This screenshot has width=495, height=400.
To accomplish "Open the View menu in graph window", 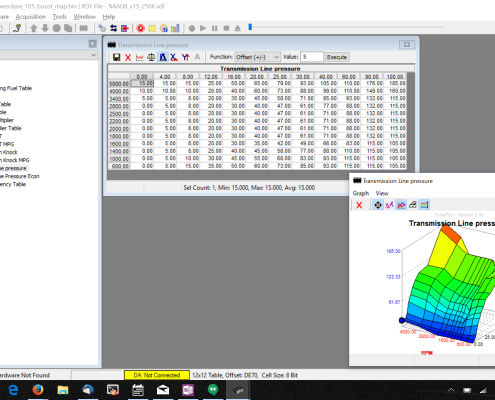I will 382,193.
